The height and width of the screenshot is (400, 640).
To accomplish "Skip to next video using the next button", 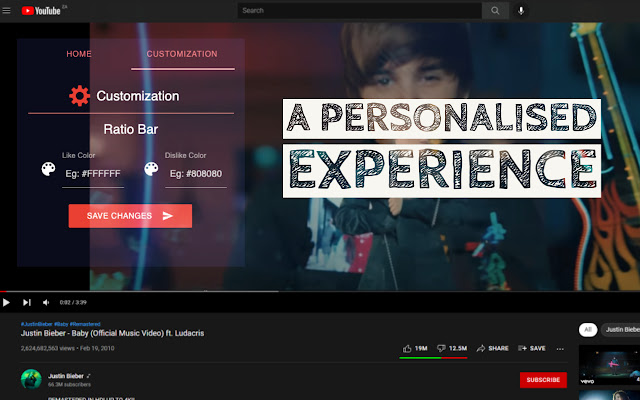I will click(27, 302).
